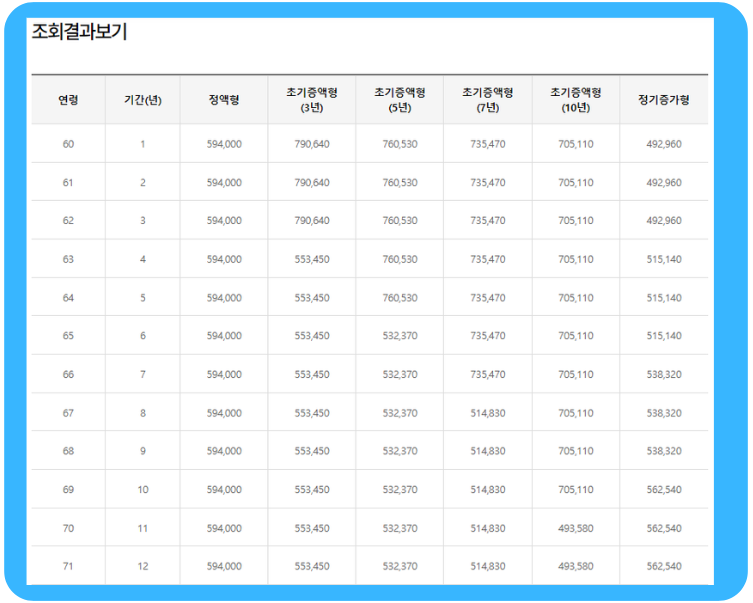Click 553,450 in the age 70 row
The image size is (753, 603).
(312, 528)
